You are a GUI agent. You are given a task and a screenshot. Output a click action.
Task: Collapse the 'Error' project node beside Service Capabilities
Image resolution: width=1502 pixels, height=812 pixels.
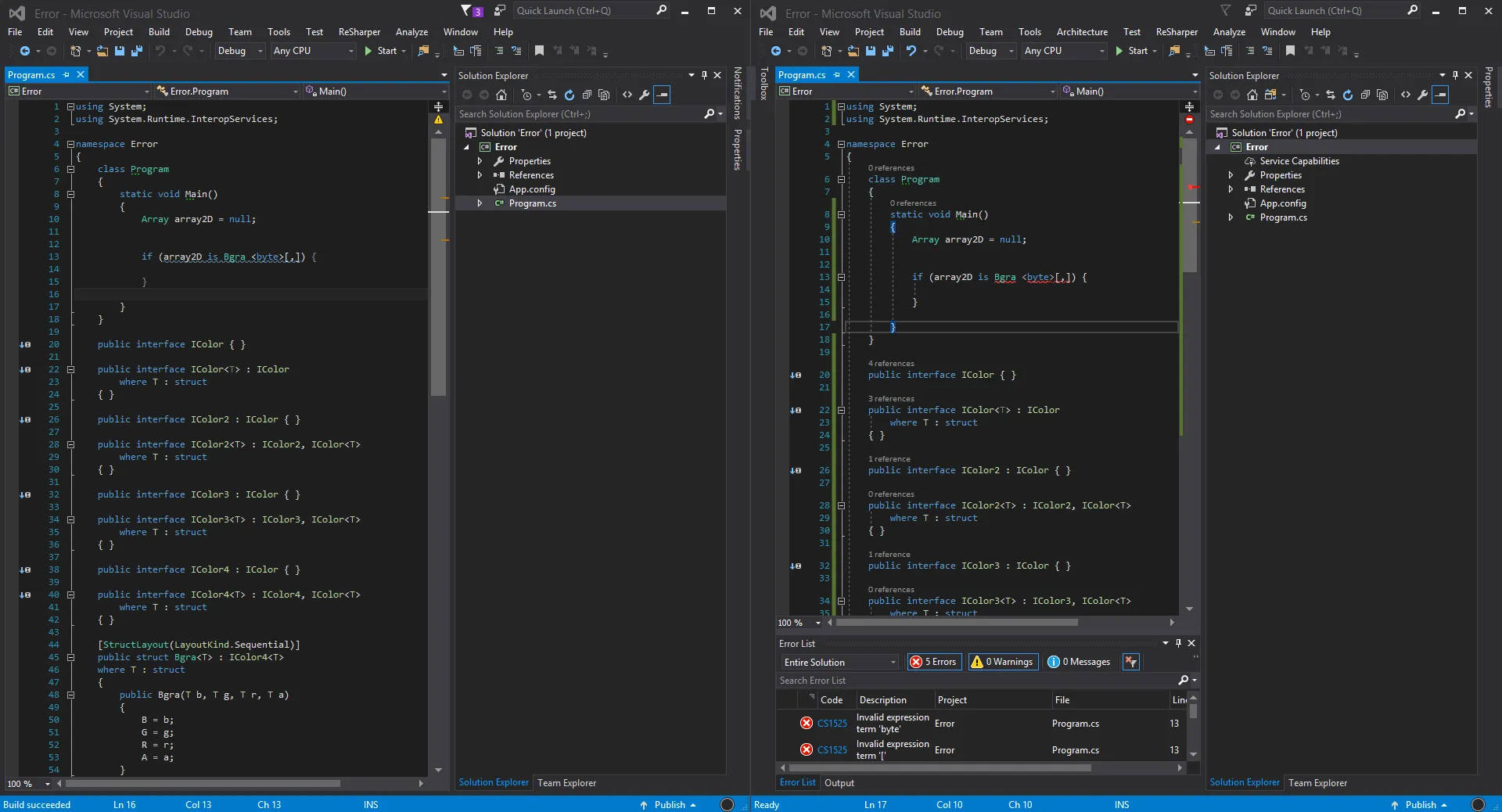[x=1217, y=147]
